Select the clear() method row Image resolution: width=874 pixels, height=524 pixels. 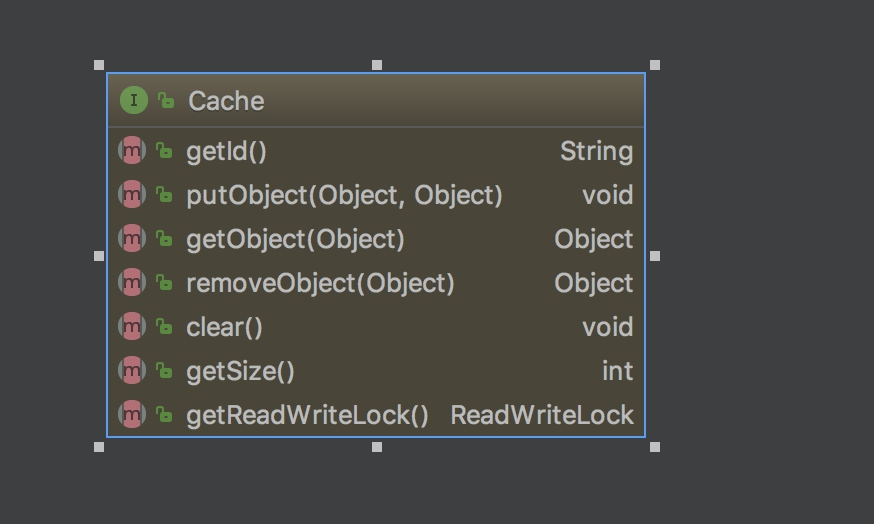(x=224, y=327)
